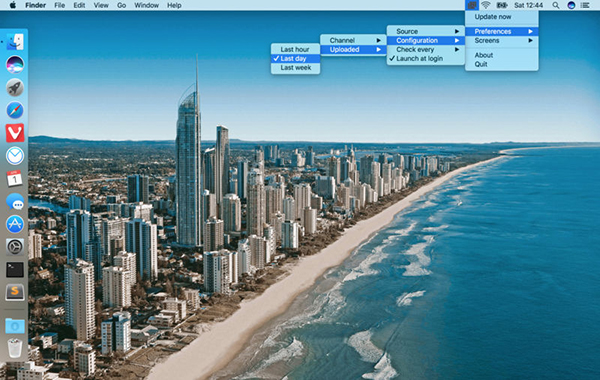
Task: Expand the Preferences submenu
Action: [x=502, y=31]
